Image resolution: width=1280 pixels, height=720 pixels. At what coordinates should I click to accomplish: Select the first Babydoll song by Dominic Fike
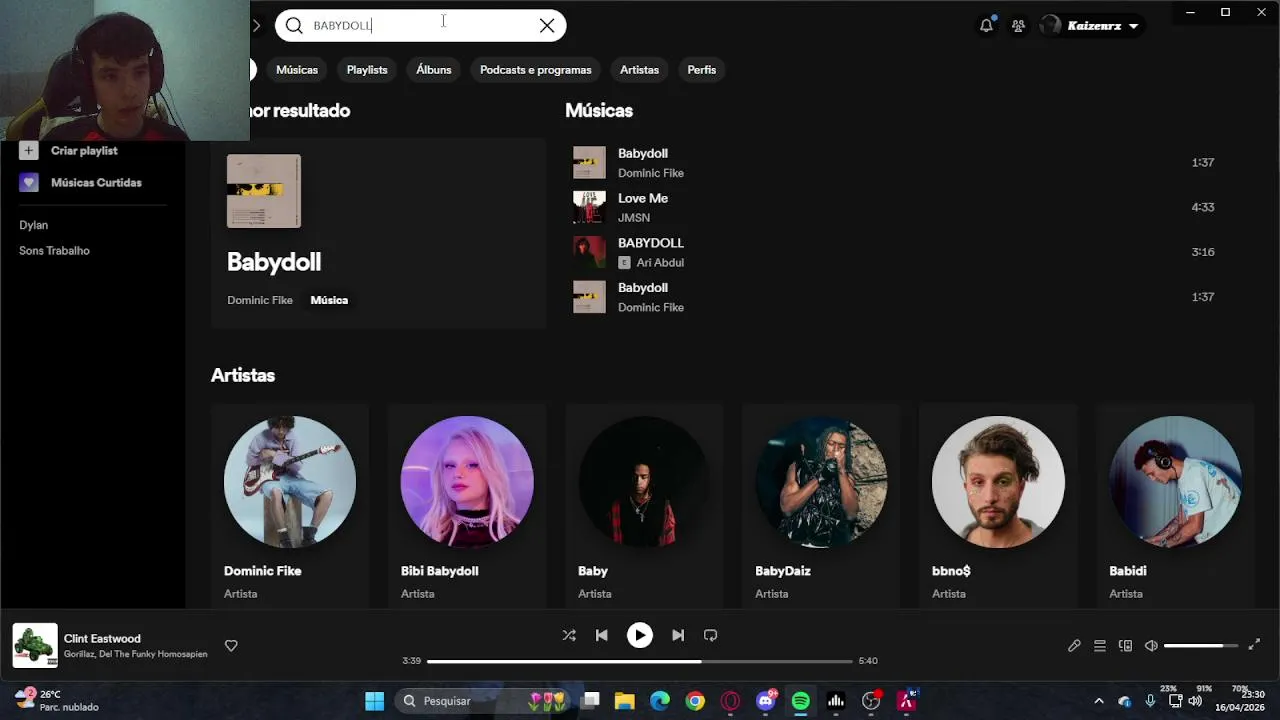(x=895, y=163)
